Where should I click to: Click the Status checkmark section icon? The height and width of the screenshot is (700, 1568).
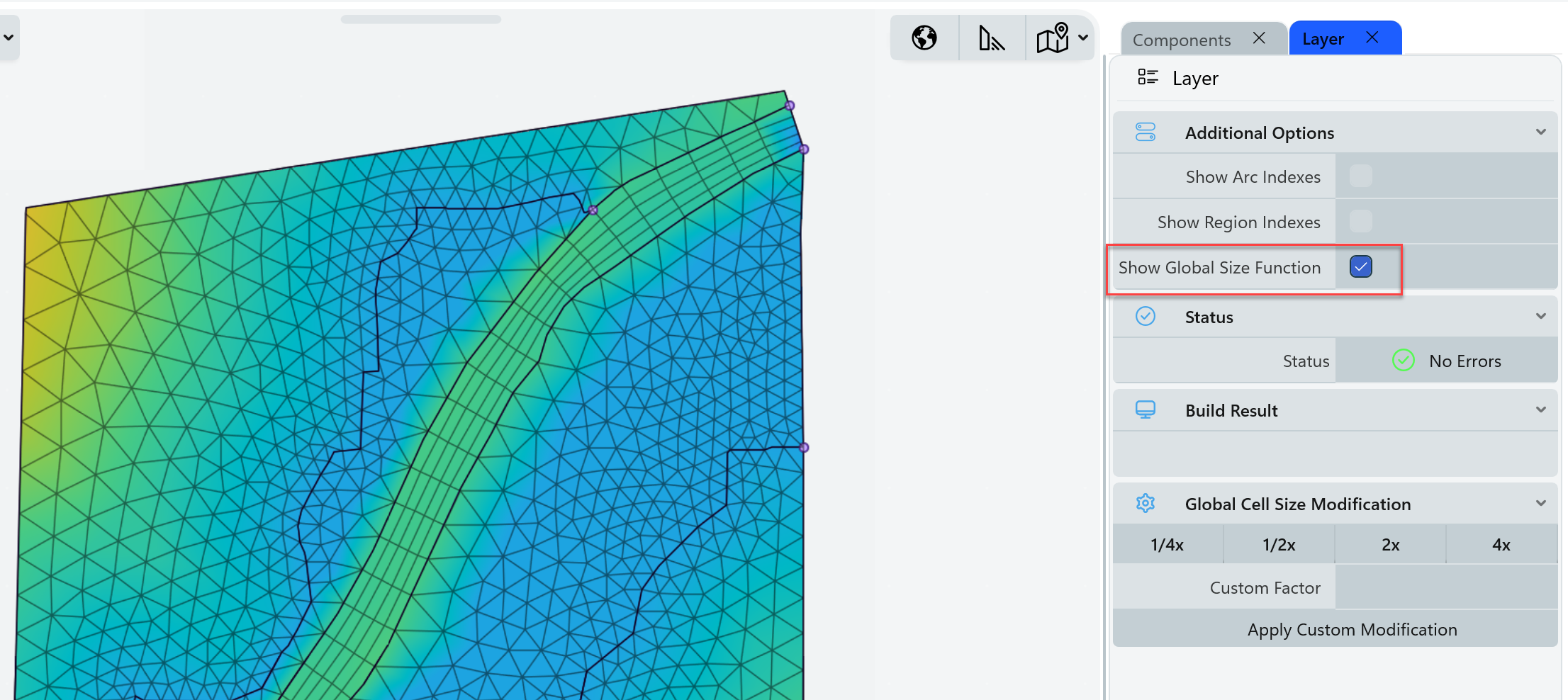(1146, 317)
